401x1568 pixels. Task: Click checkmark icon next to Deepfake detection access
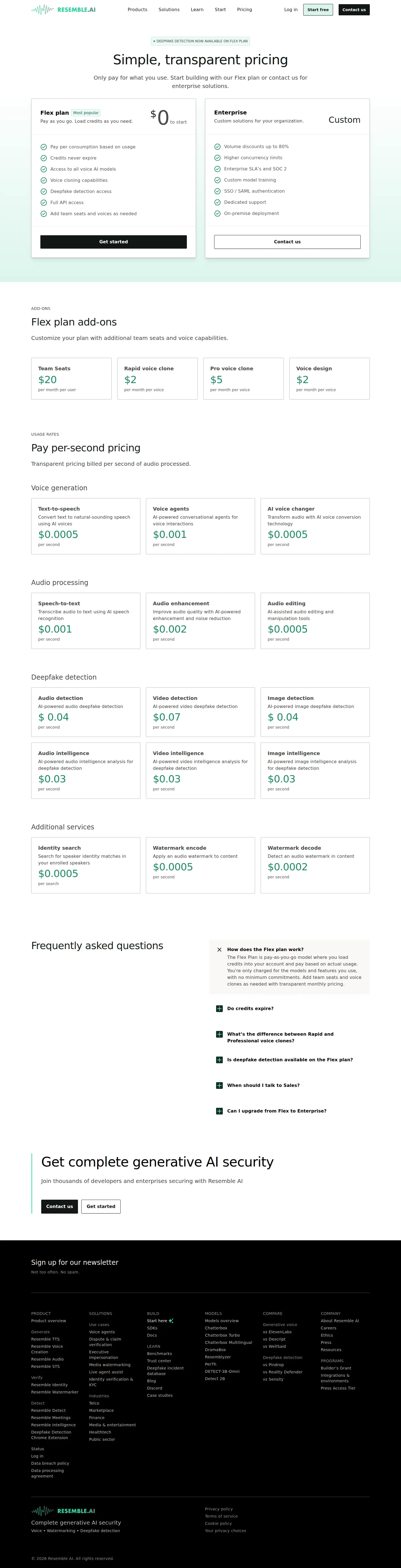44,192
